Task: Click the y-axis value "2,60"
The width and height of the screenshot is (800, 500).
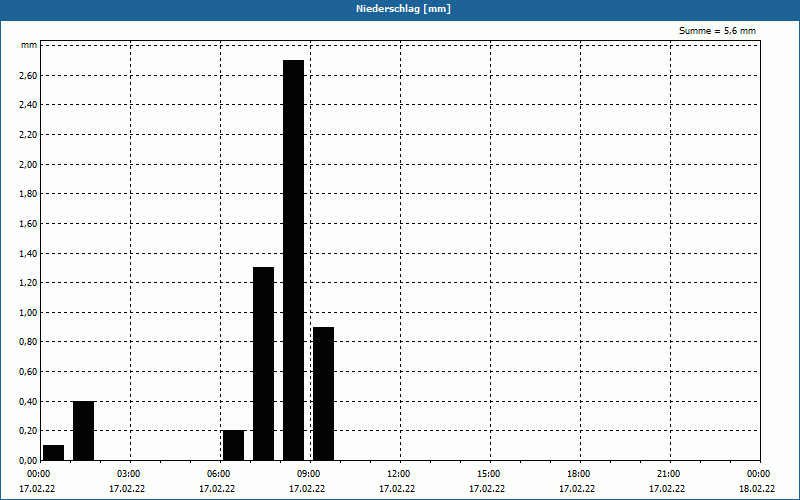Action: pos(29,76)
